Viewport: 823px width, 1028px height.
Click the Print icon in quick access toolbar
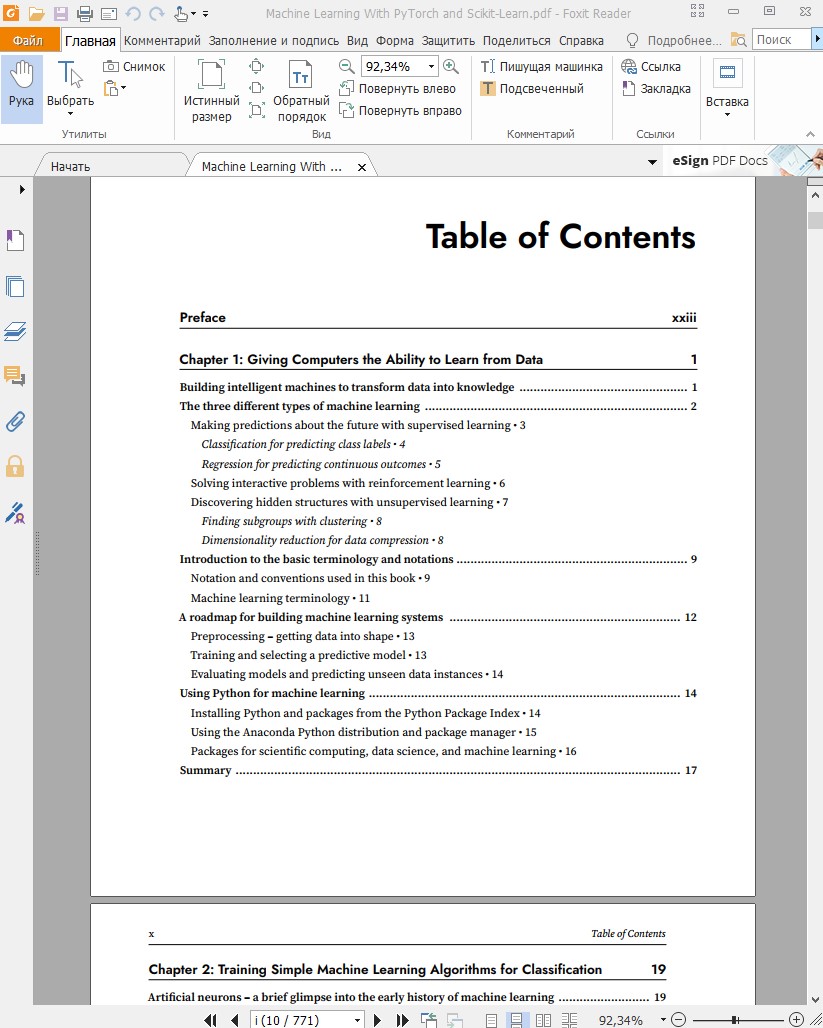(x=84, y=14)
